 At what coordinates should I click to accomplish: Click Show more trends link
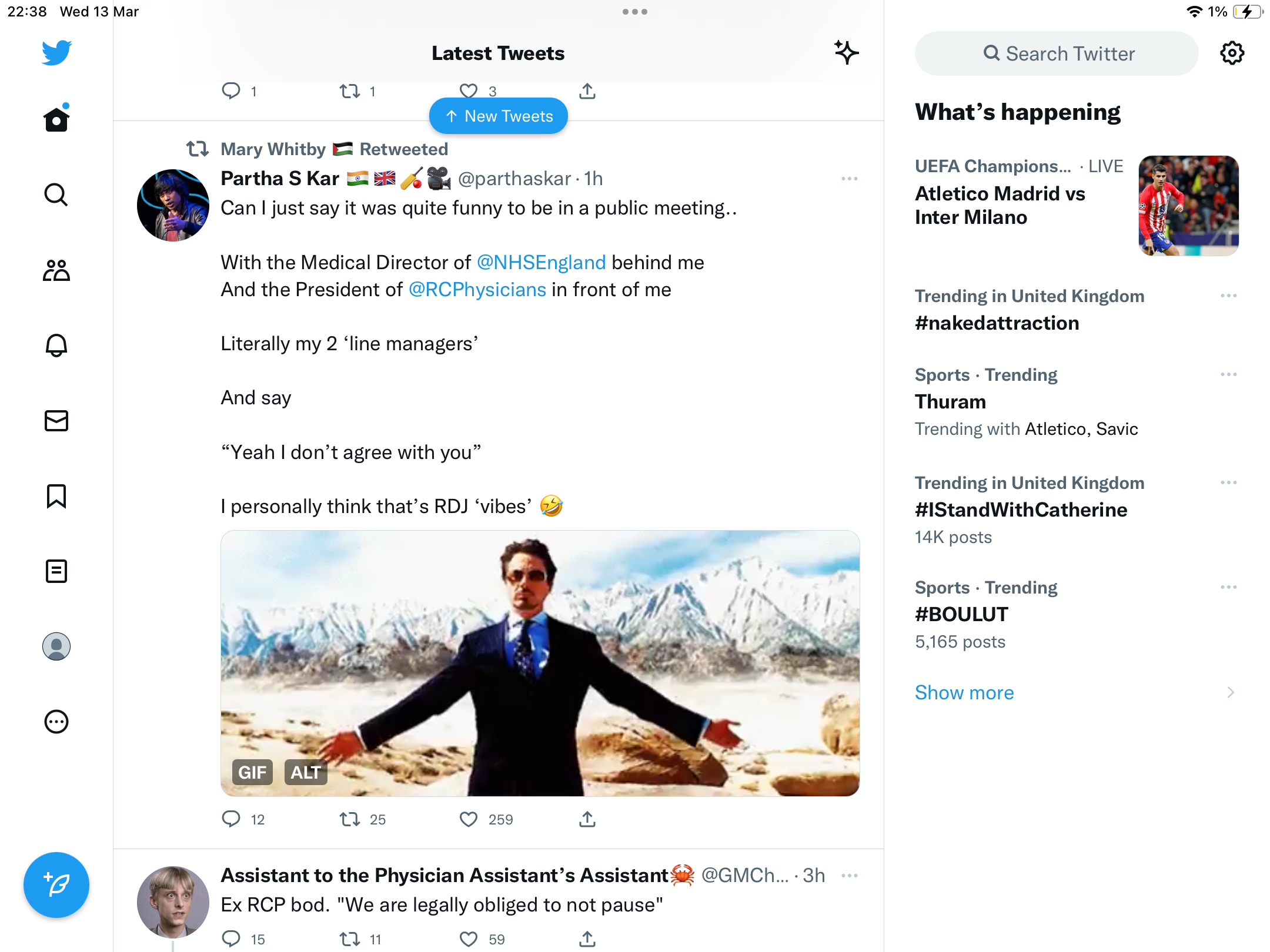964,692
